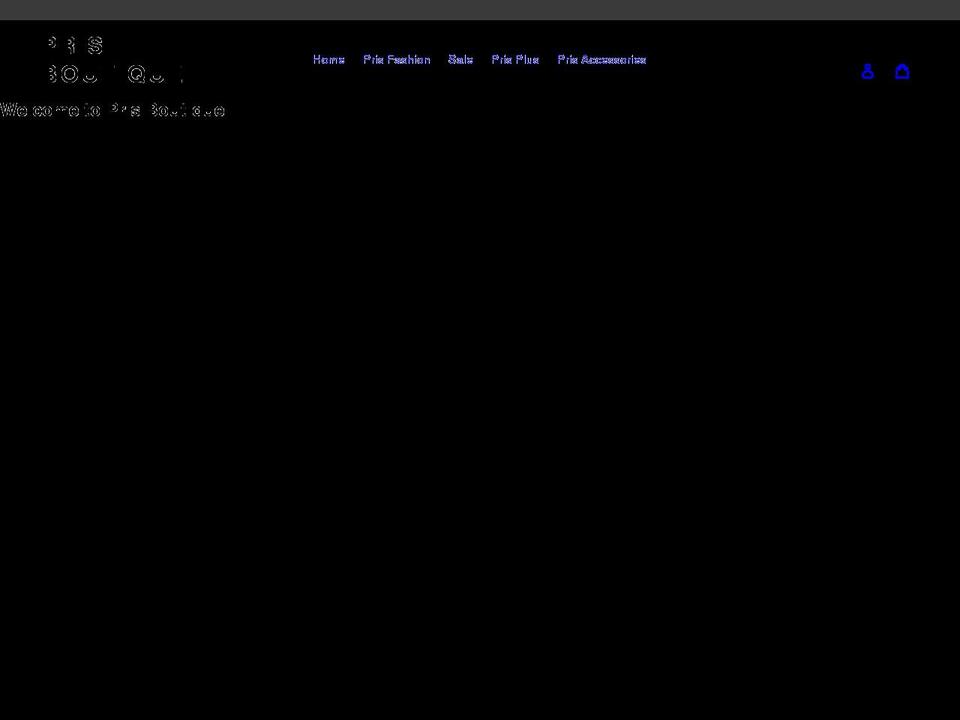This screenshot has width=960, height=720.
Task: Click the Sale link in navigation
Action: point(460,59)
